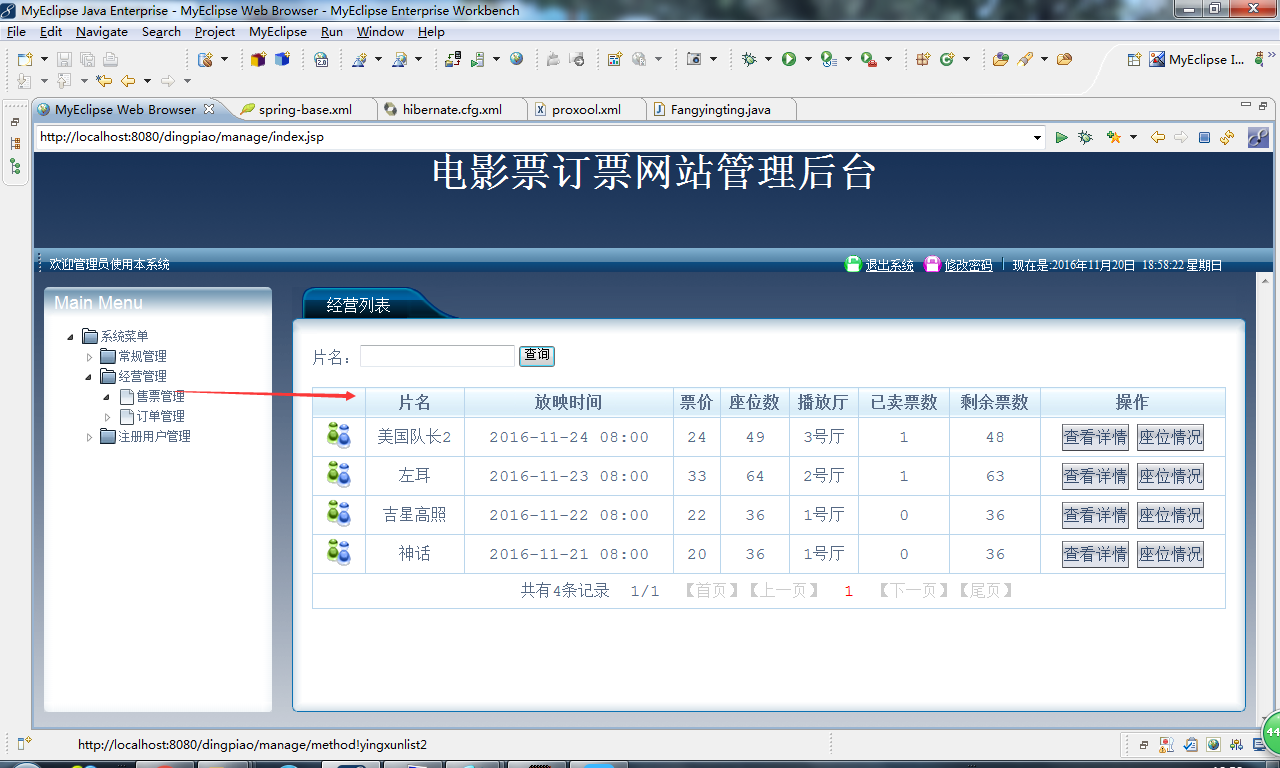Click 查看详情 for 左耳
The height and width of the screenshot is (768, 1280).
point(1095,476)
